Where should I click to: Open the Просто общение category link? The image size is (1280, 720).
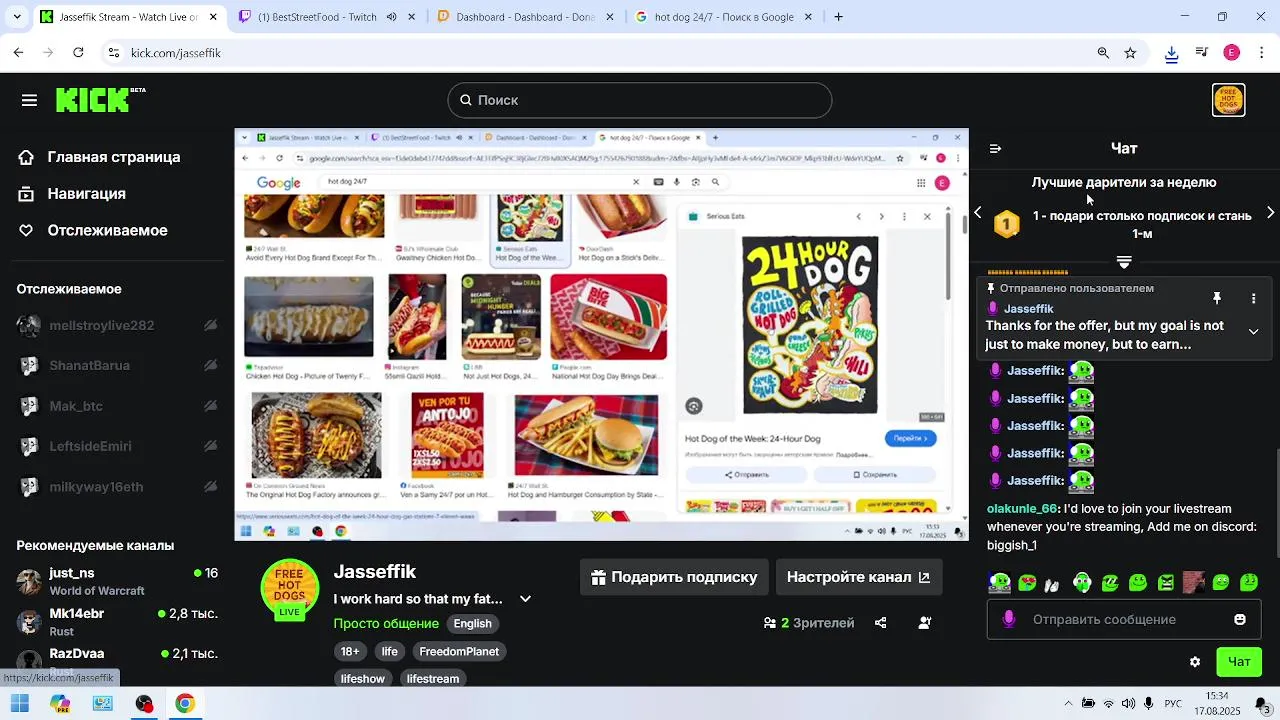[386, 623]
